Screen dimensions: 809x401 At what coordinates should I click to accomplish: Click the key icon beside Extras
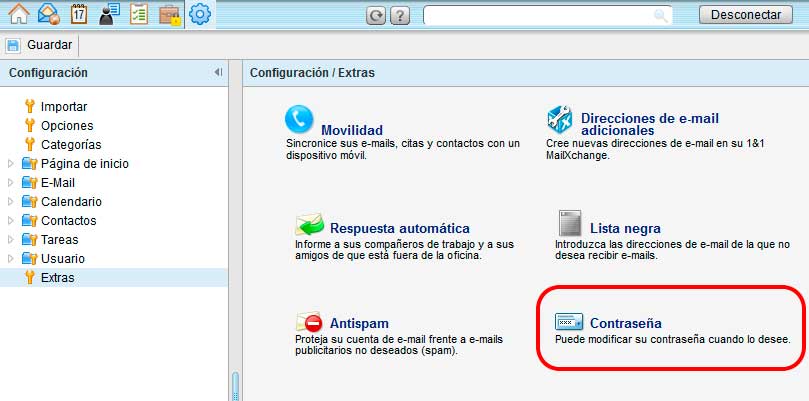(x=30, y=278)
